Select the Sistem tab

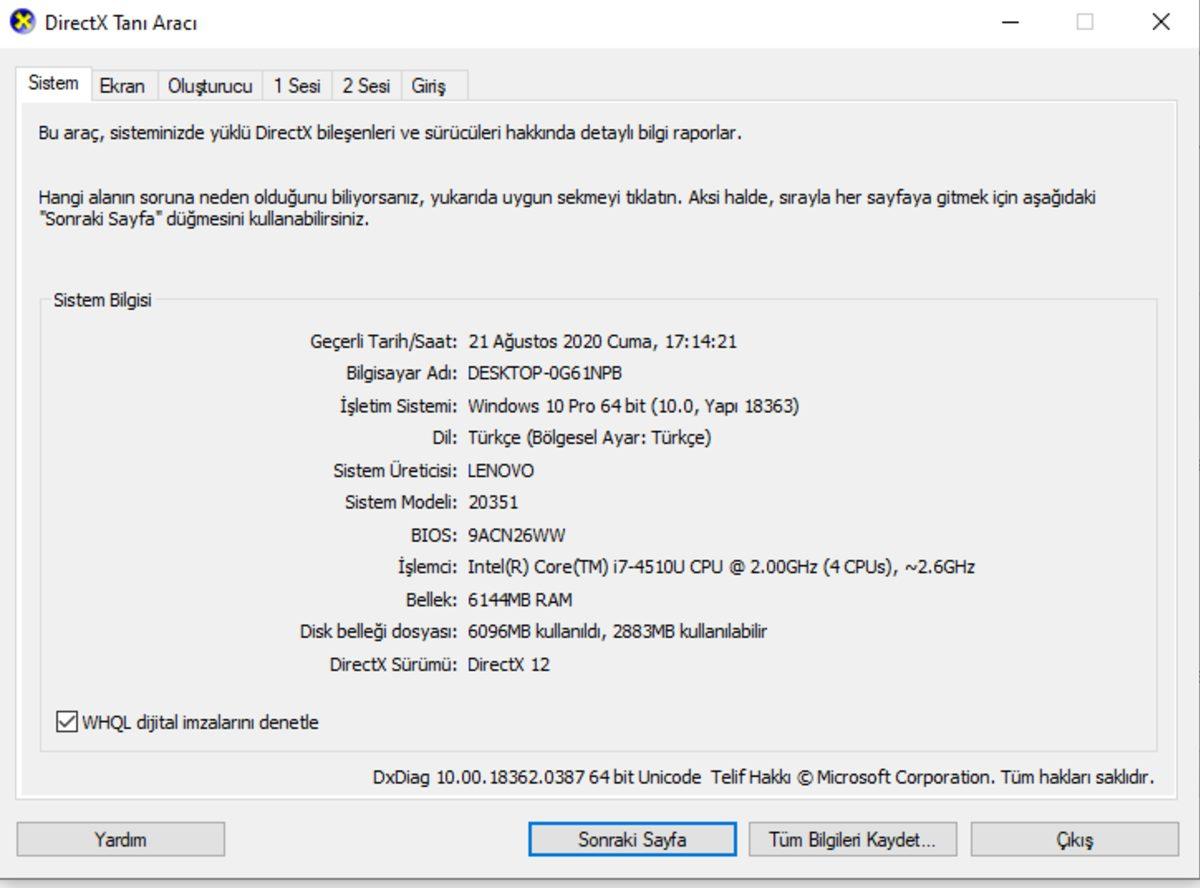pos(54,84)
